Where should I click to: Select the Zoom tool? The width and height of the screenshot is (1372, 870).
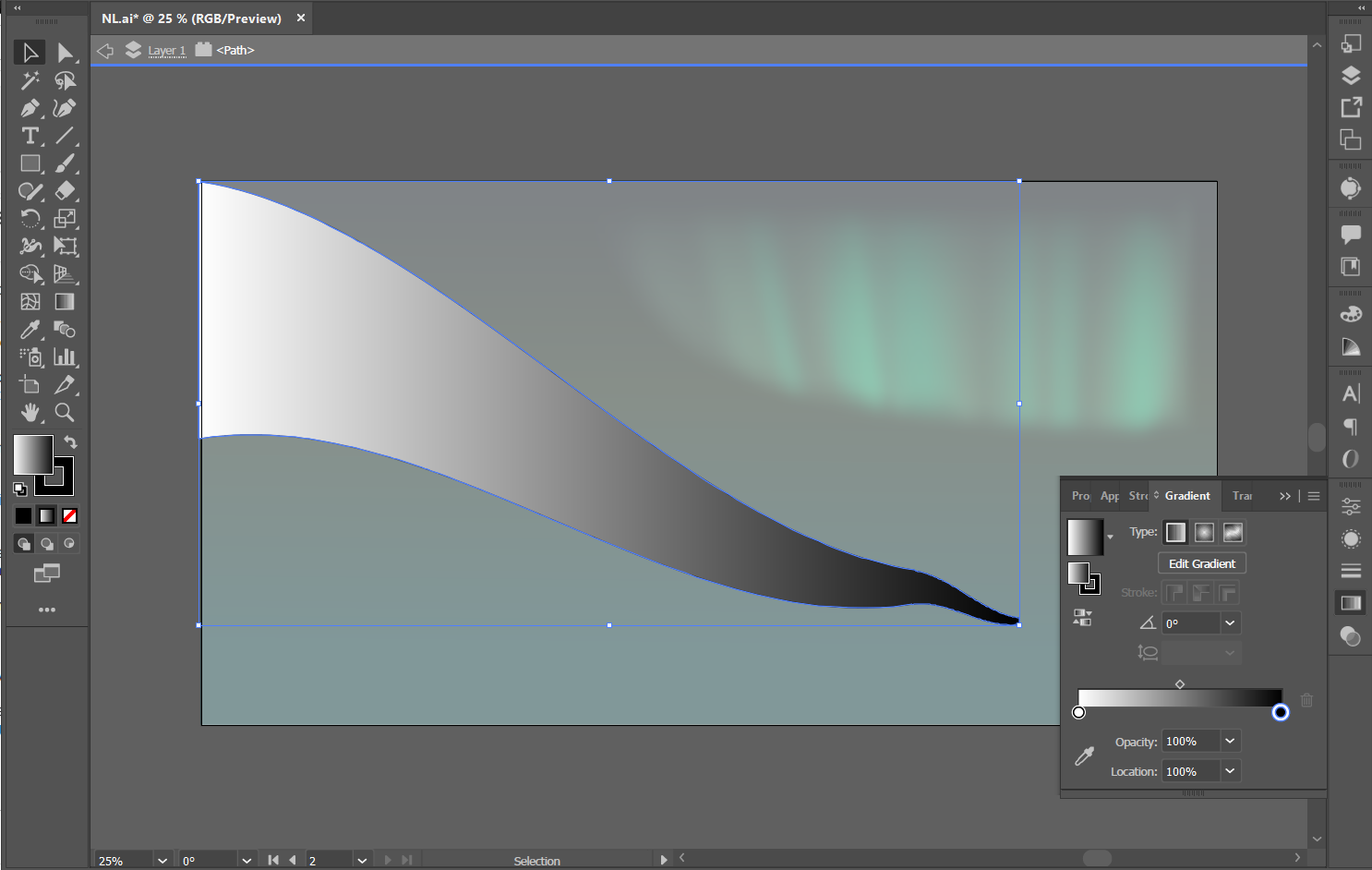coord(65,413)
